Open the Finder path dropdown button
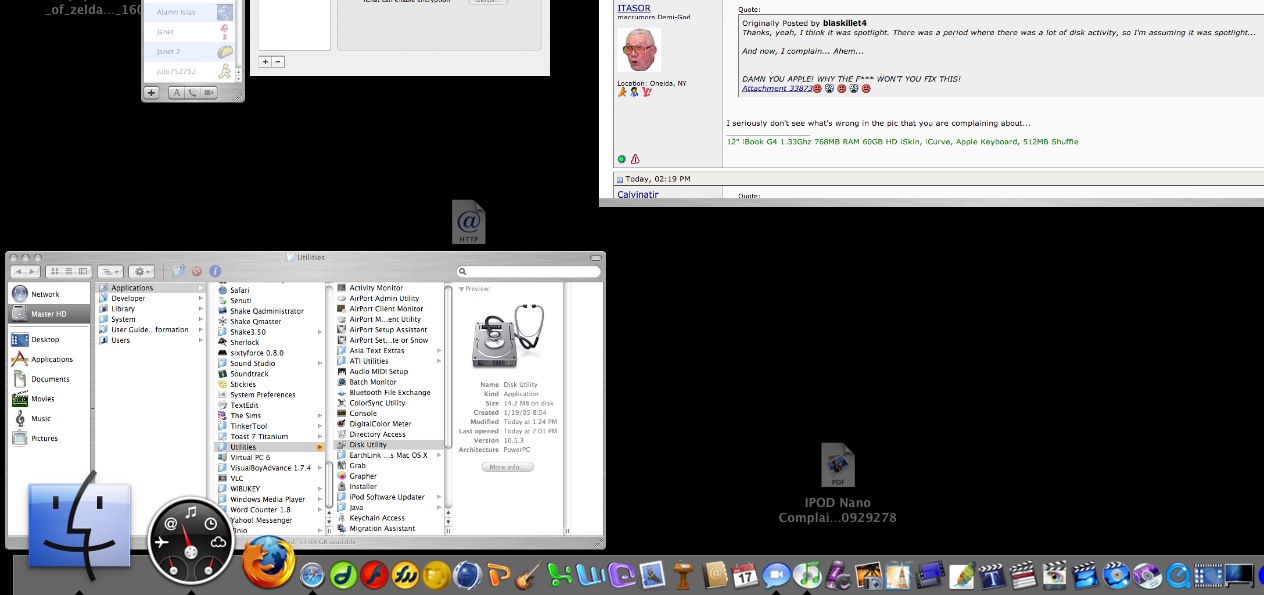 point(110,271)
